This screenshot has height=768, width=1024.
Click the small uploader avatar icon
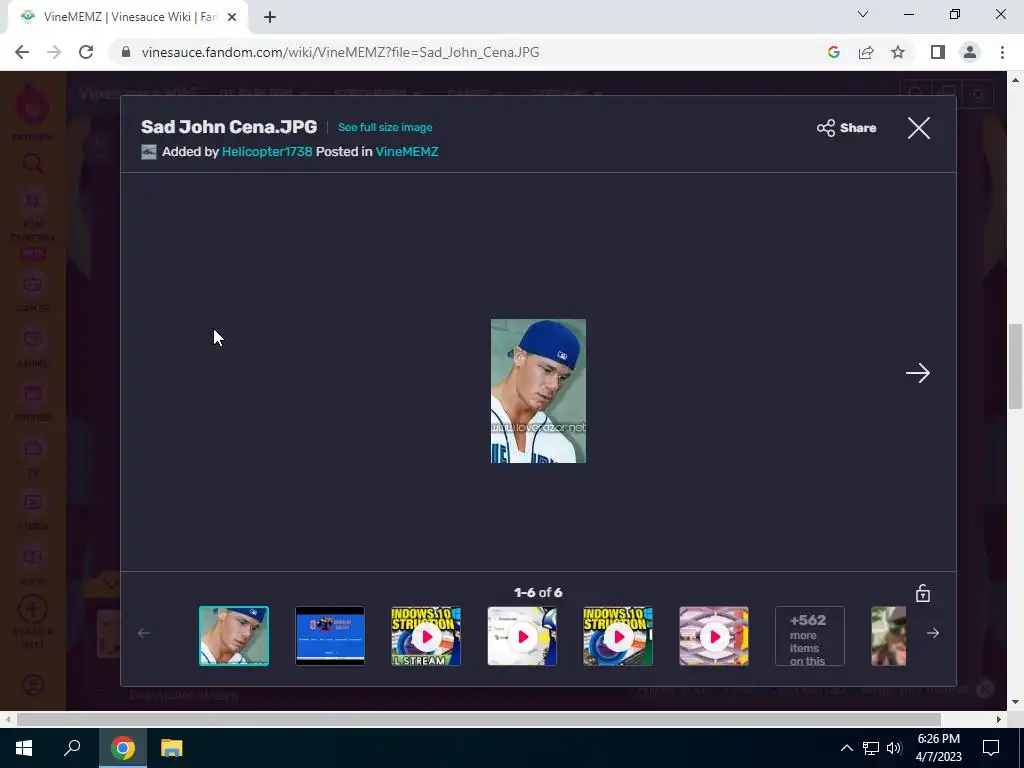(x=149, y=152)
